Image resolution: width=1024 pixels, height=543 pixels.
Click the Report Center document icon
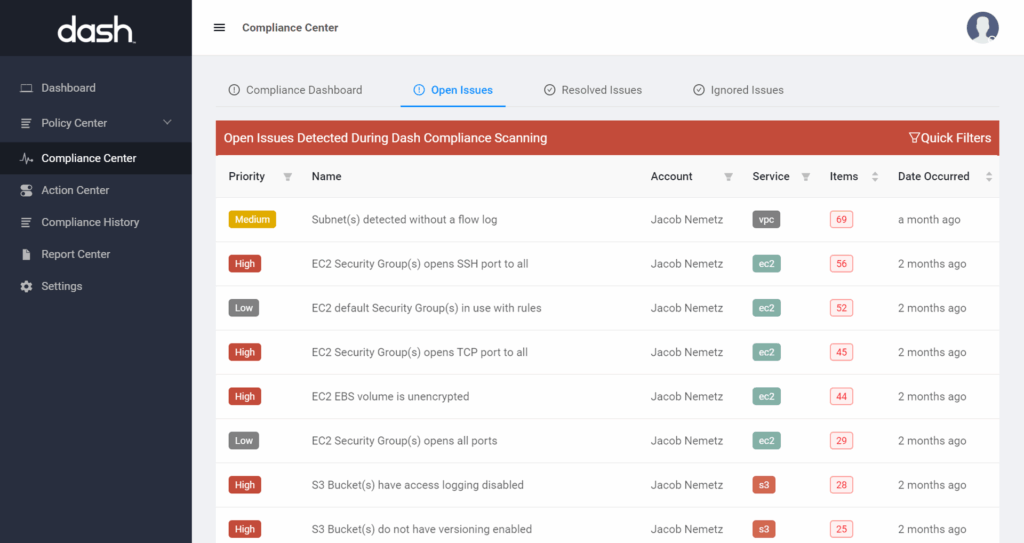click(x=27, y=254)
